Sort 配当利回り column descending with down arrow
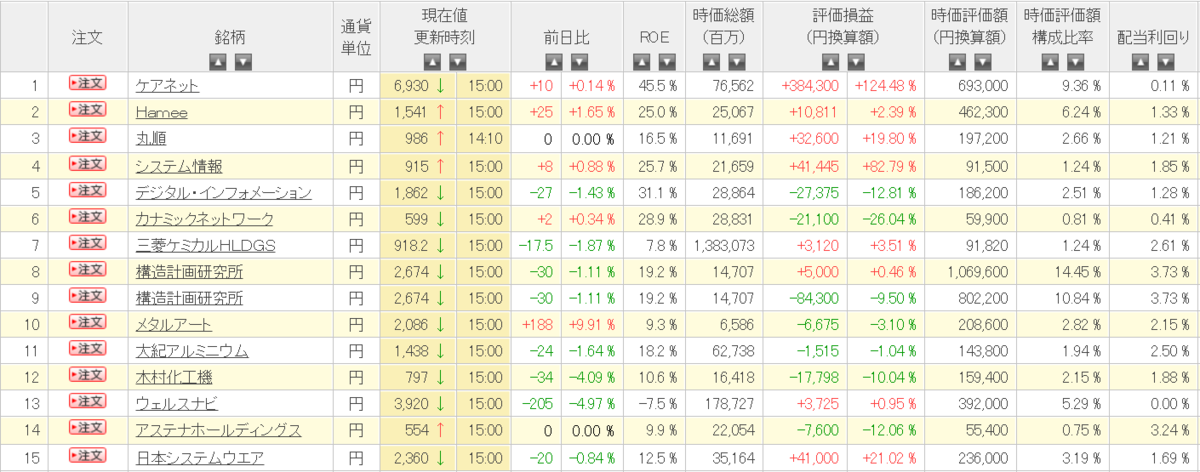Viewport: 1200px width, 472px height. pyautogui.click(x=1167, y=62)
